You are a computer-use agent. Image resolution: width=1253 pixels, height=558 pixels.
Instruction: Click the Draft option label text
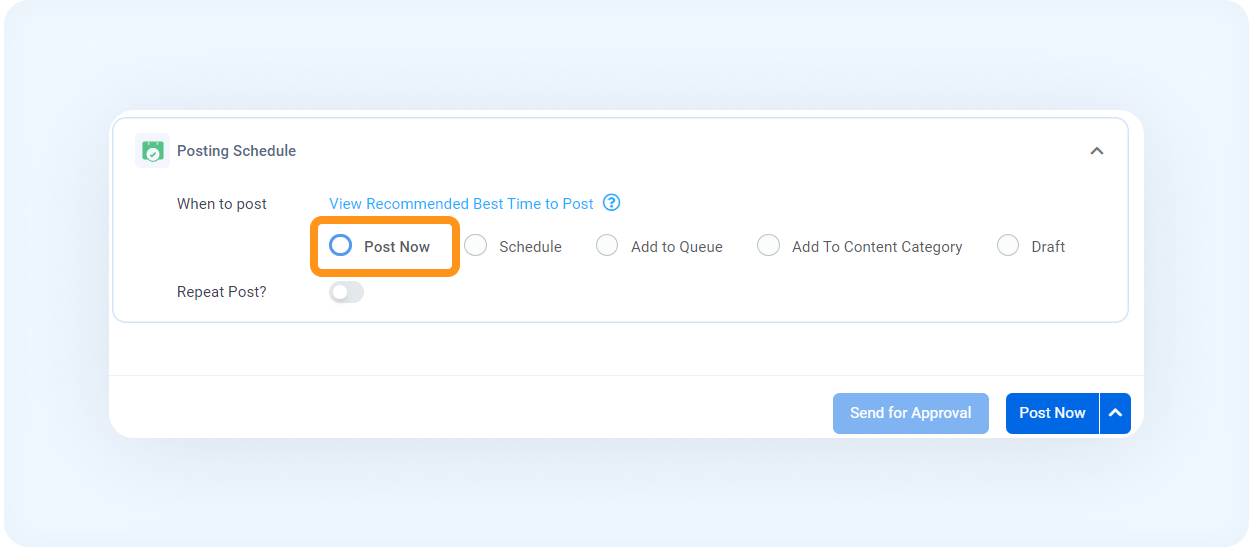(1048, 247)
